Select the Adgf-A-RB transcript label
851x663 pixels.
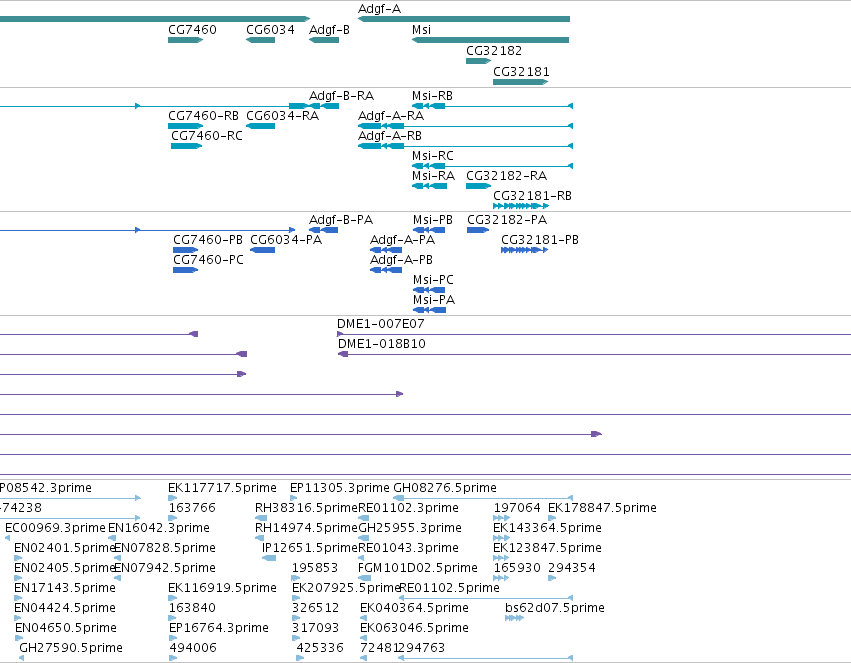click(390, 136)
